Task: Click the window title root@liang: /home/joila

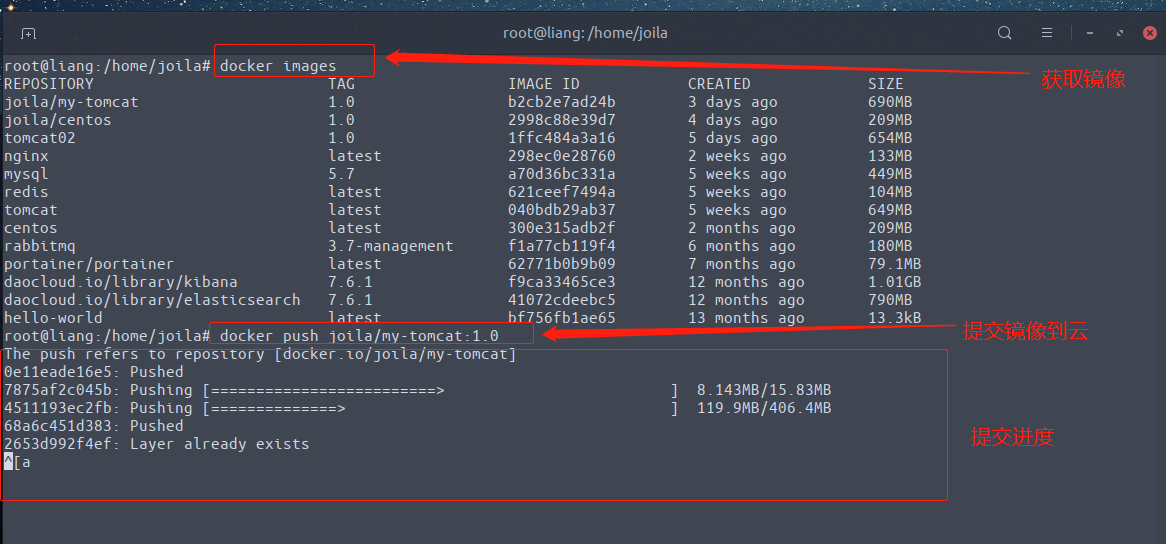Action: point(585,33)
